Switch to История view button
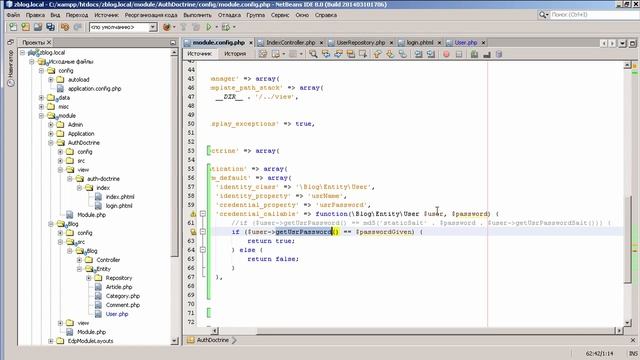This screenshot has height=360, width=640. 235,54
